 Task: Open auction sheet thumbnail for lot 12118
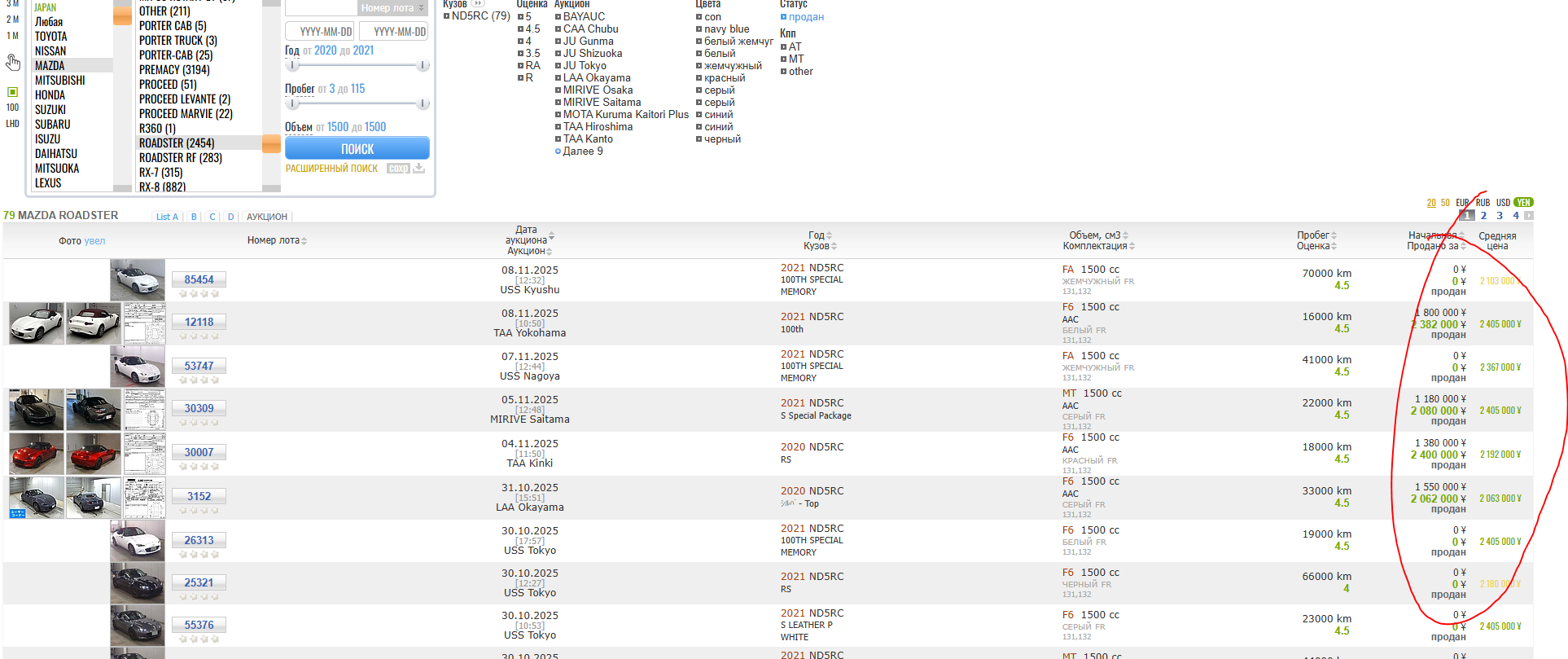click(x=144, y=323)
